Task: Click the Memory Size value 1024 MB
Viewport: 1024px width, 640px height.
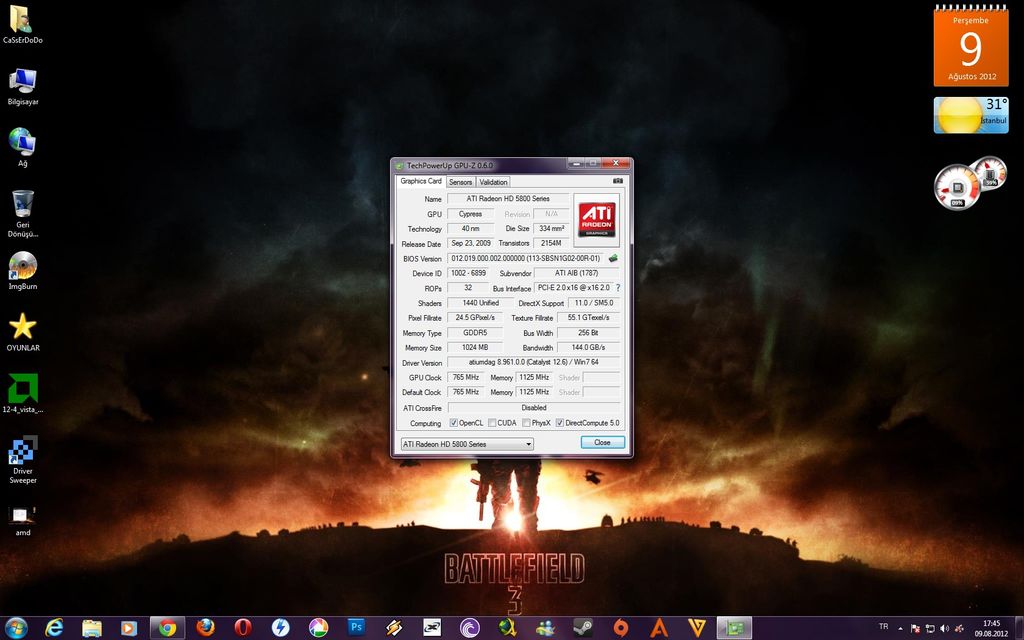Action: tap(475, 347)
